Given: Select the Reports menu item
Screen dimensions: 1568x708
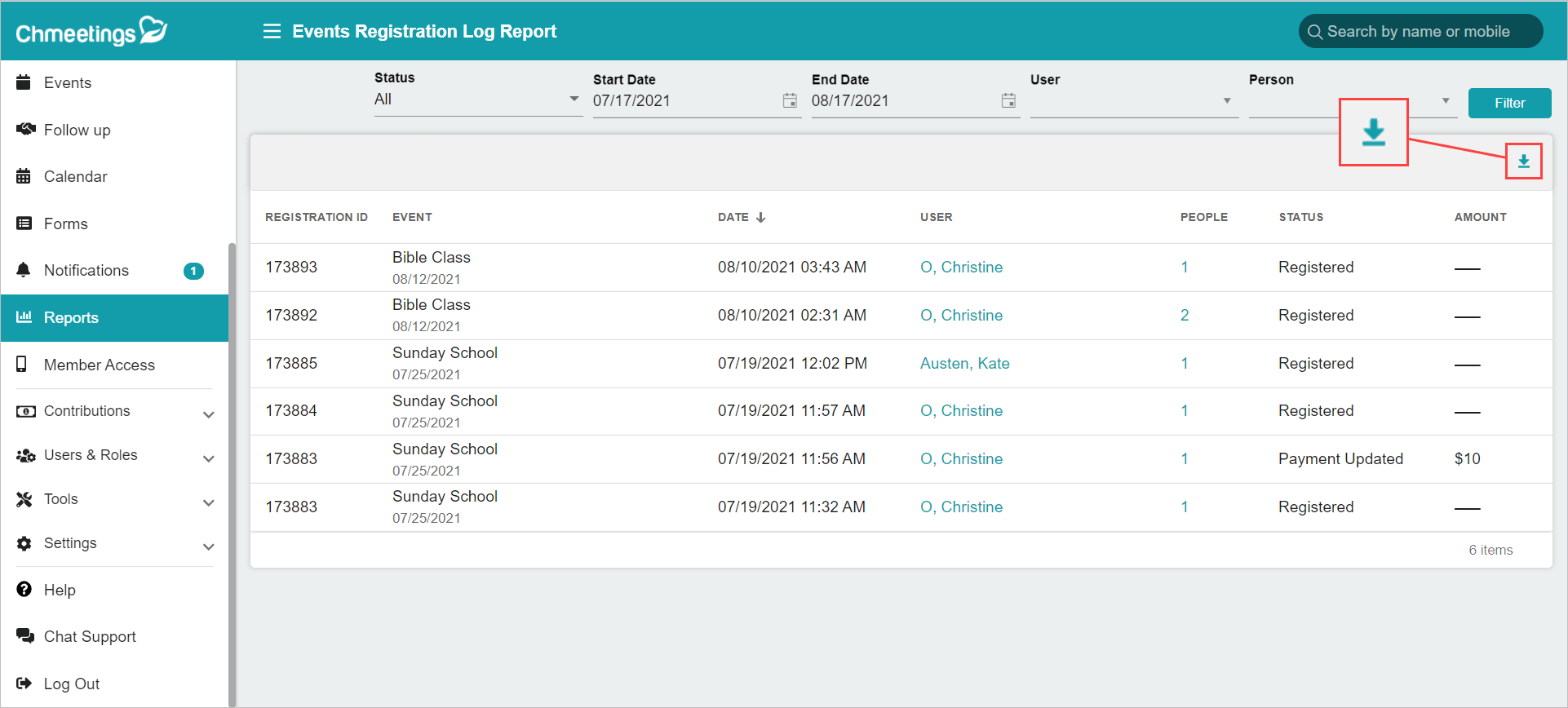Looking at the screenshot, I should click(114, 317).
